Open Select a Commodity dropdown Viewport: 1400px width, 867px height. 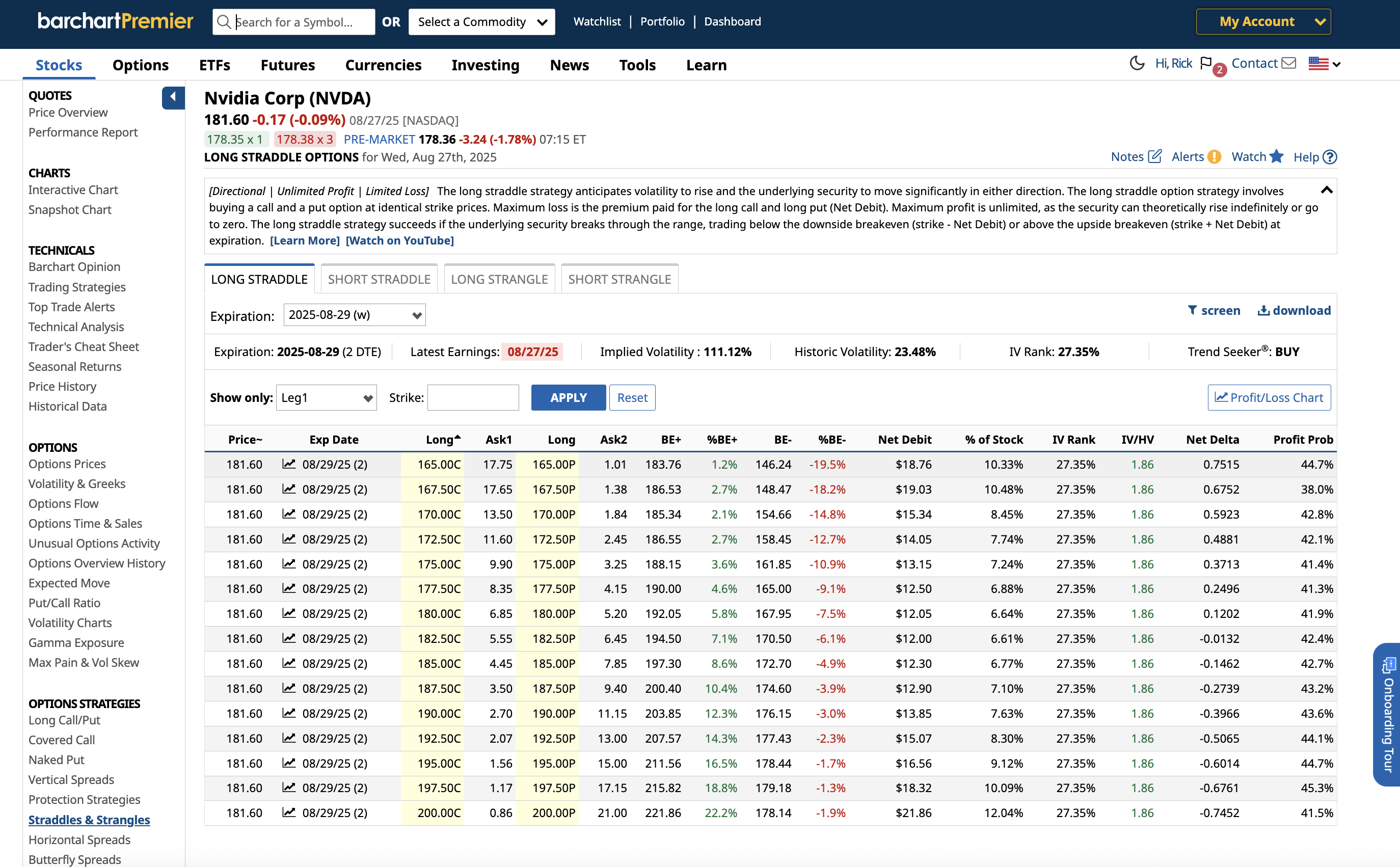coord(481,22)
